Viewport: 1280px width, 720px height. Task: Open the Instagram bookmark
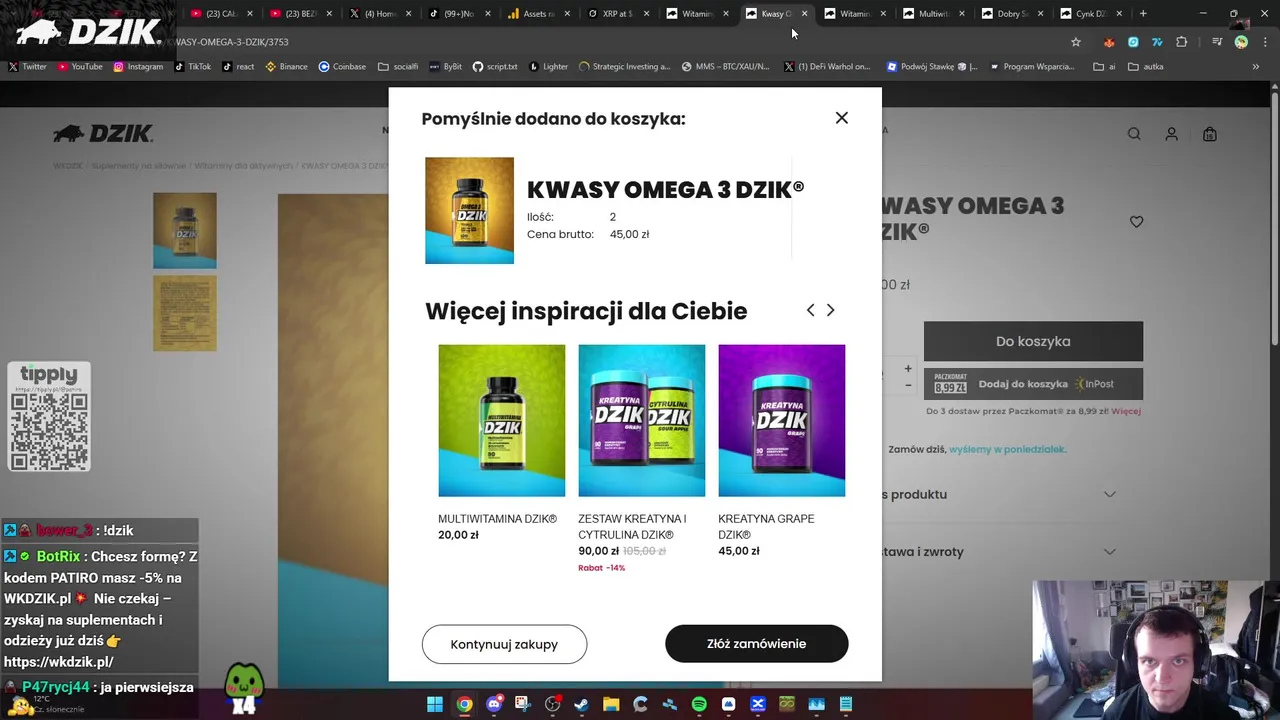coord(138,67)
